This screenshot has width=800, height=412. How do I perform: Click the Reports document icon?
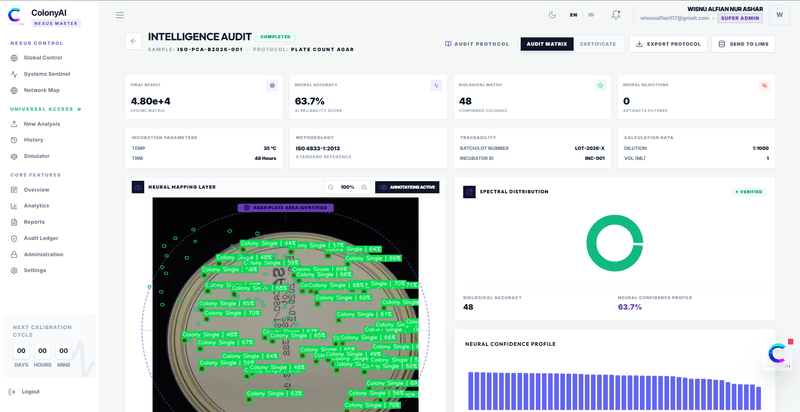(14, 222)
